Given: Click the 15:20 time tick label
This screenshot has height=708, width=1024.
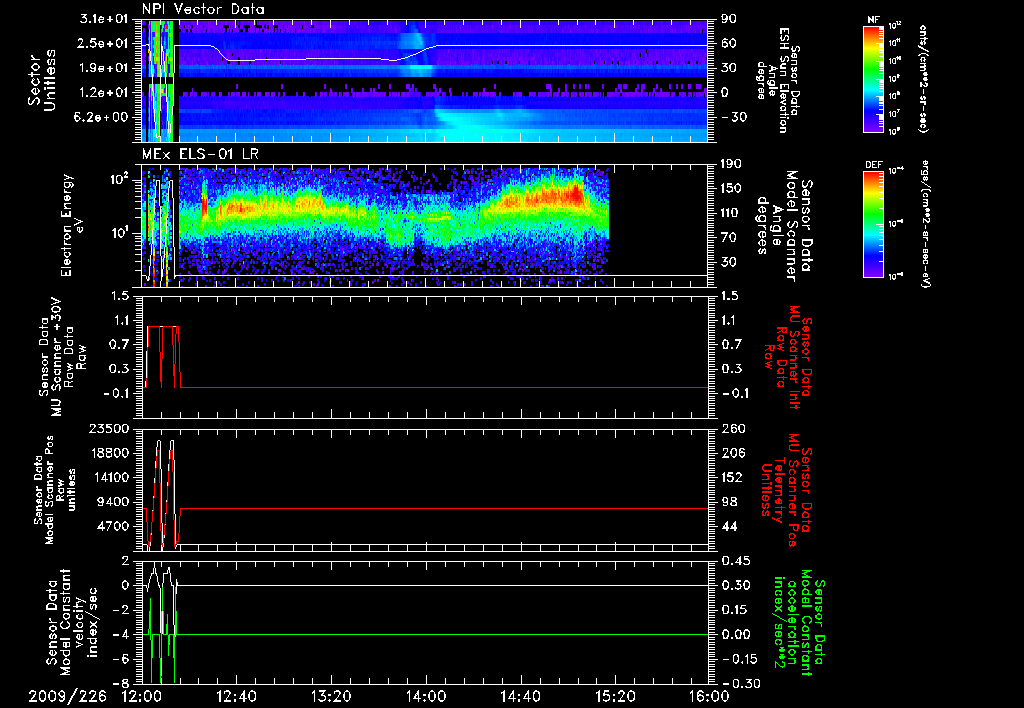Looking at the screenshot, I should click(615, 696).
